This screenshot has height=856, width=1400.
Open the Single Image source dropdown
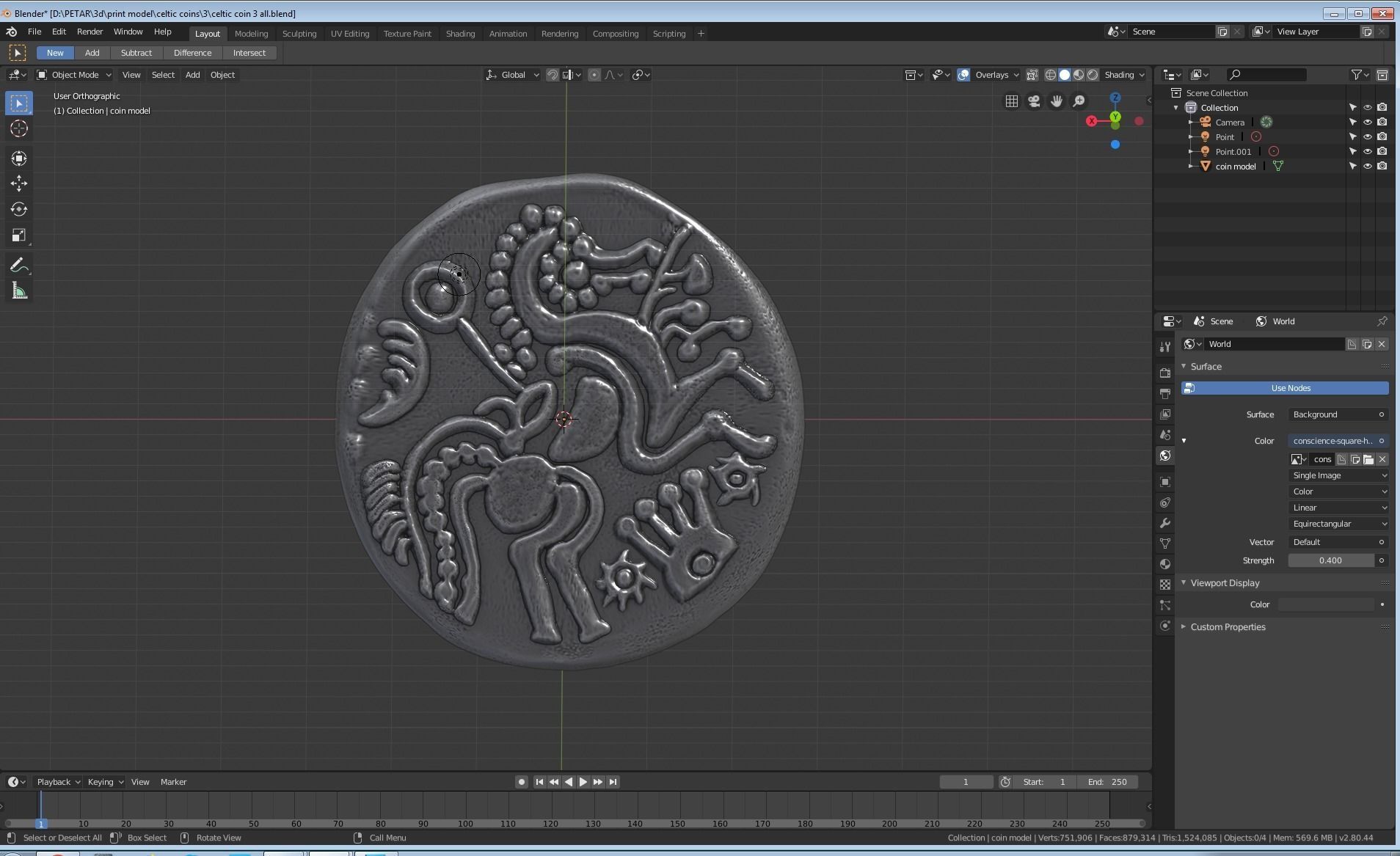[x=1338, y=475]
